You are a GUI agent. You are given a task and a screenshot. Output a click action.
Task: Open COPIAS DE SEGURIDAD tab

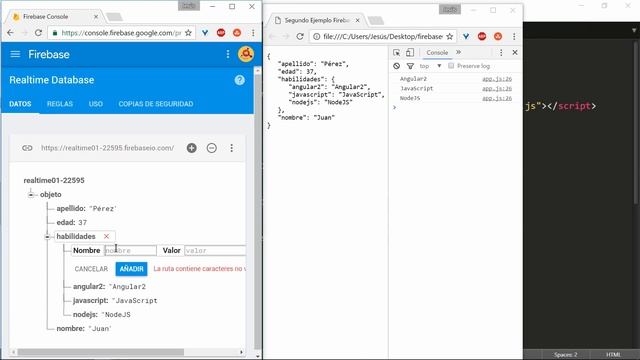point(156,104)
